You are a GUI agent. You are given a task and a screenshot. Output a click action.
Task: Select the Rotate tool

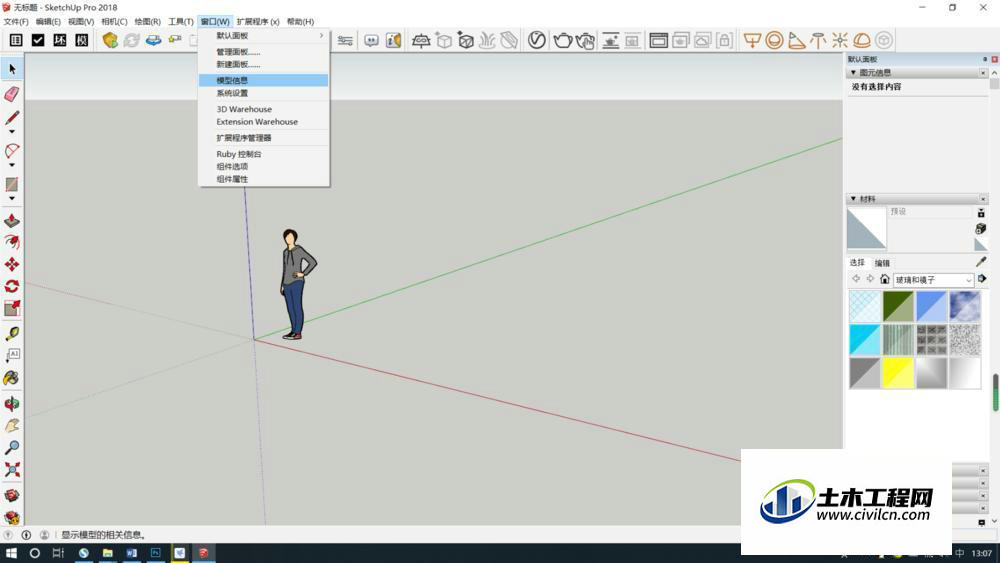coord(12,286)
